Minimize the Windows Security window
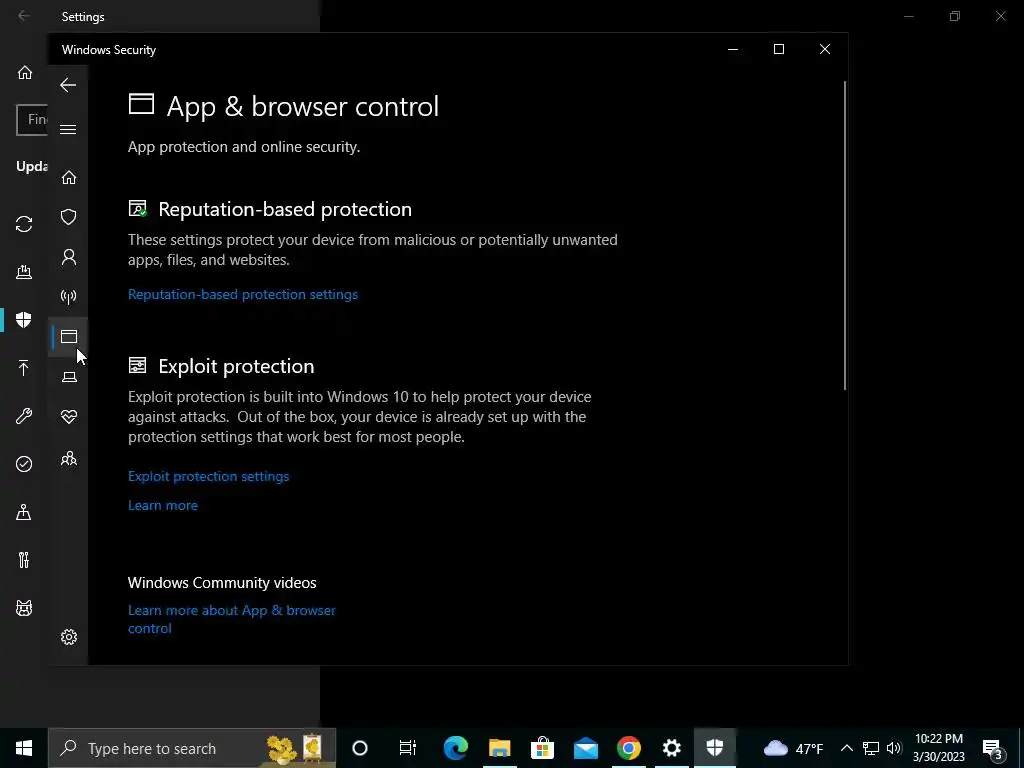The image size is (1024, 768). point(733,50)
